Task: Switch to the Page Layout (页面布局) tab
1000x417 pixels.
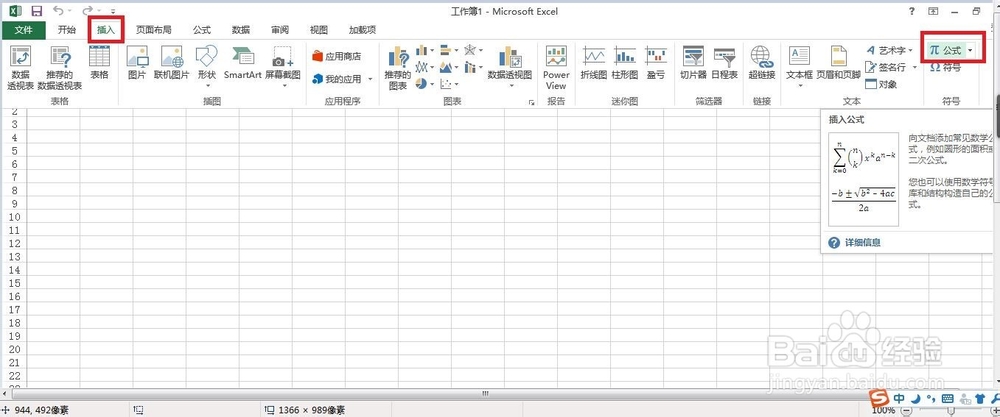Action: pyautogui.click(x=154, y=29)
